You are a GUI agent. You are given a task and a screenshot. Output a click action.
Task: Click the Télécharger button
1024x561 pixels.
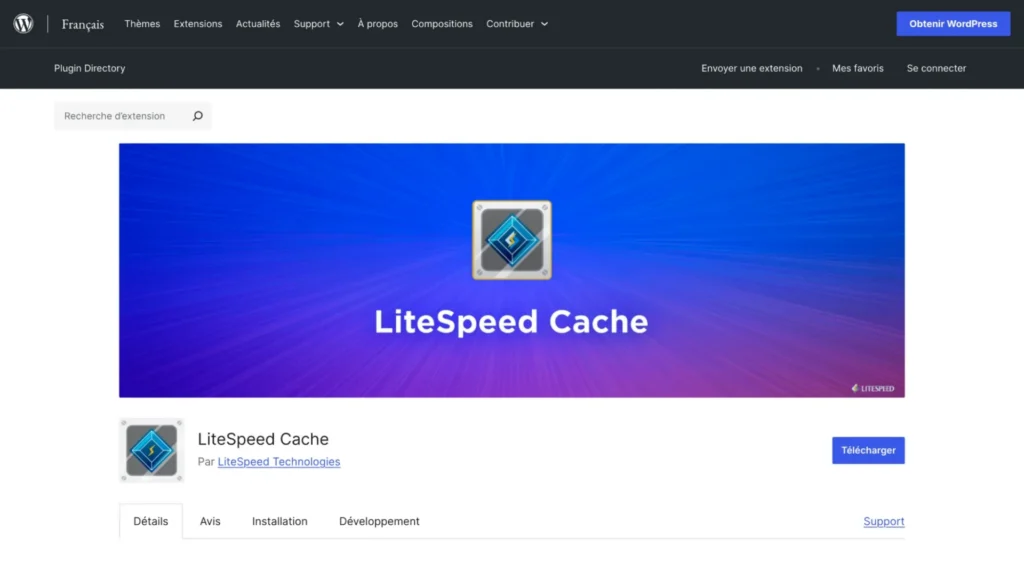click(x=869, y=451)
